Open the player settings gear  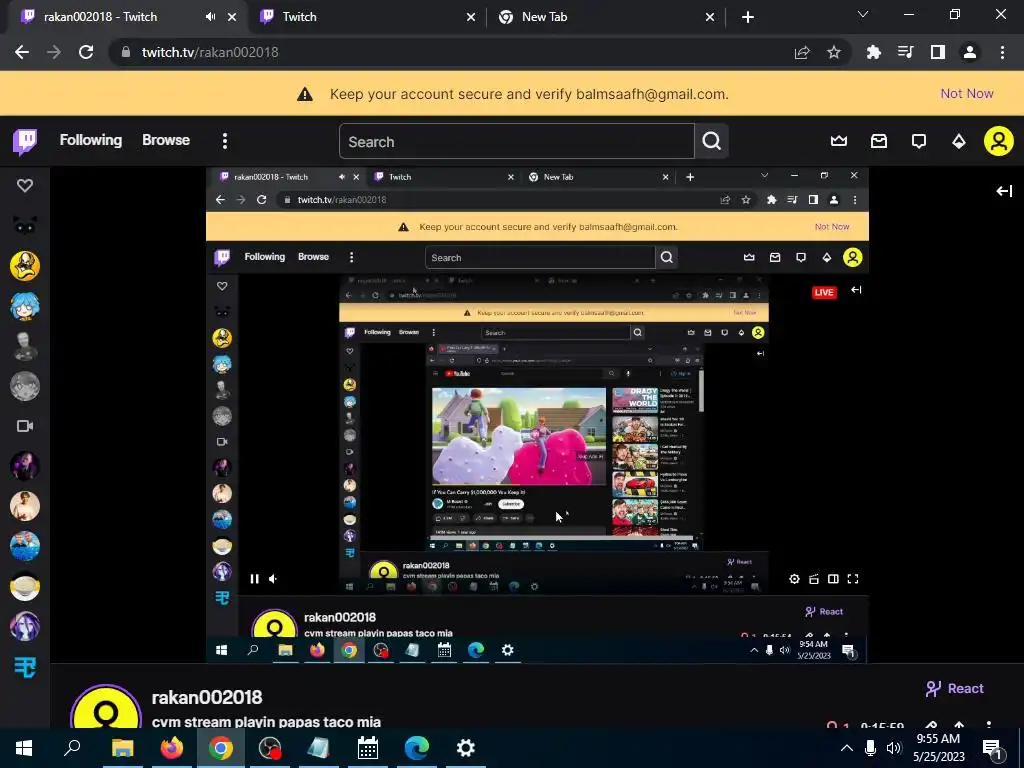point(794,579)
